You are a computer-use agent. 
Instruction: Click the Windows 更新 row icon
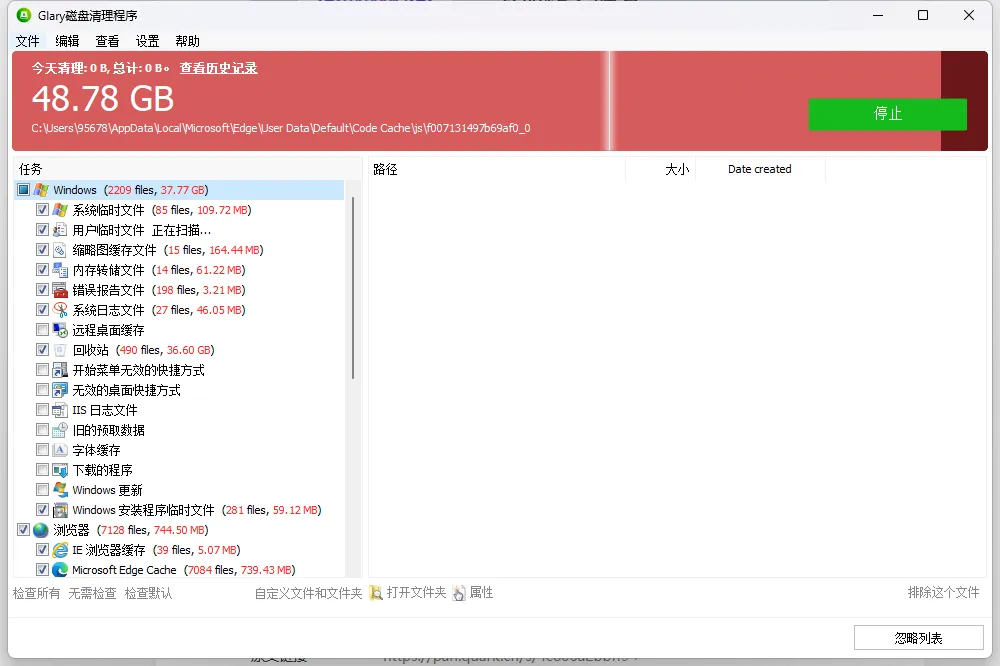60,490
